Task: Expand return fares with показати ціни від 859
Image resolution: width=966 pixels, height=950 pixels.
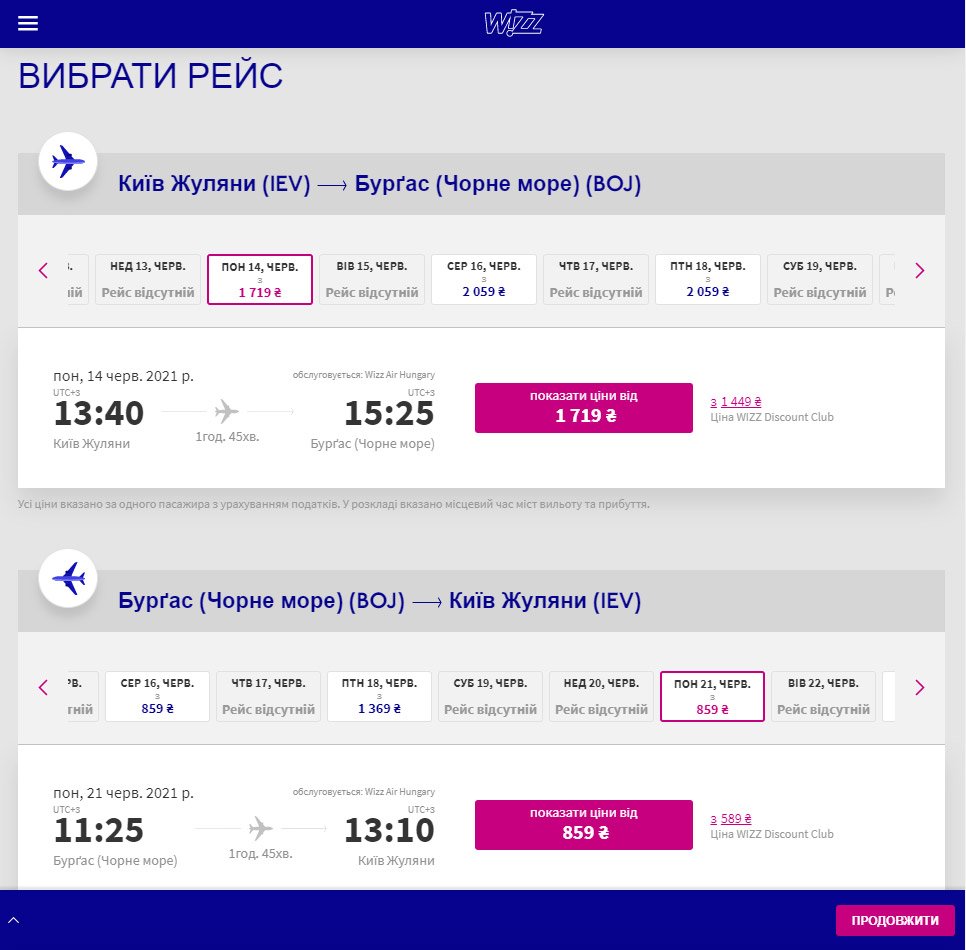Action: tap(583, 825)
